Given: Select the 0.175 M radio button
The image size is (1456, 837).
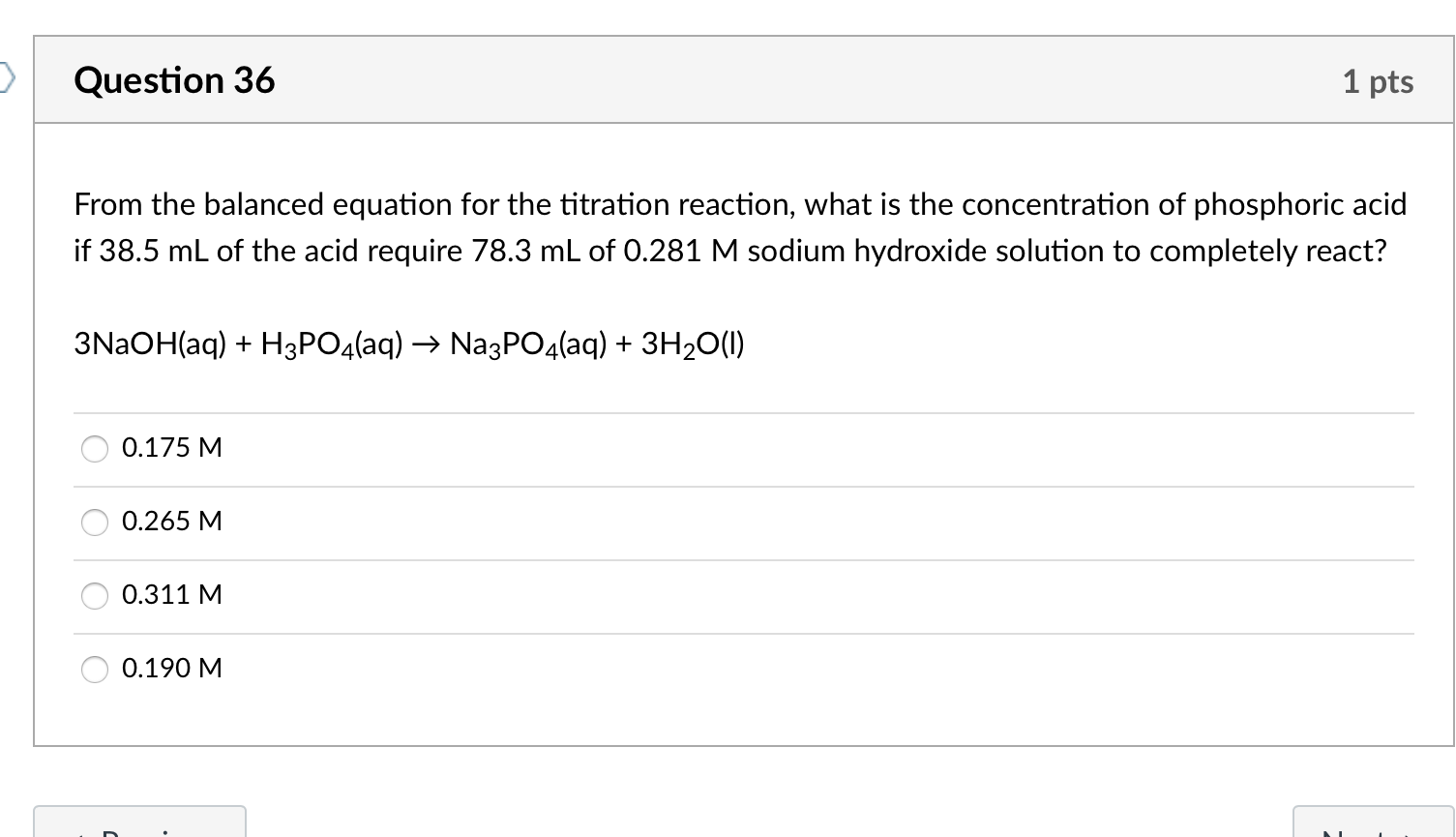Looking at the screenshot, I should coord(95,449).
